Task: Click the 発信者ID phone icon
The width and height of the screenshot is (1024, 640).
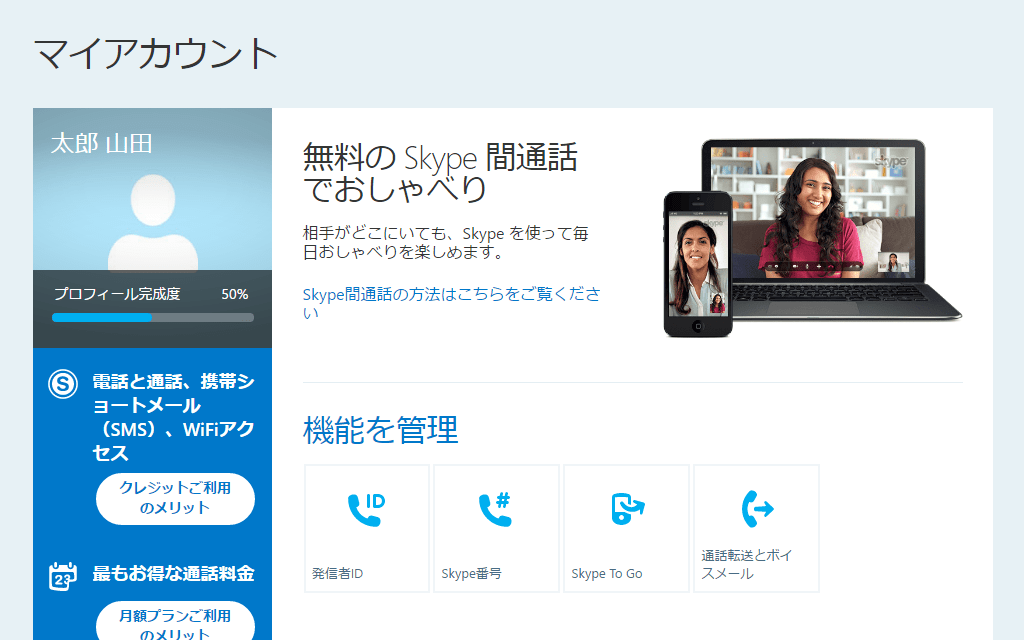Action: [366, 509]
